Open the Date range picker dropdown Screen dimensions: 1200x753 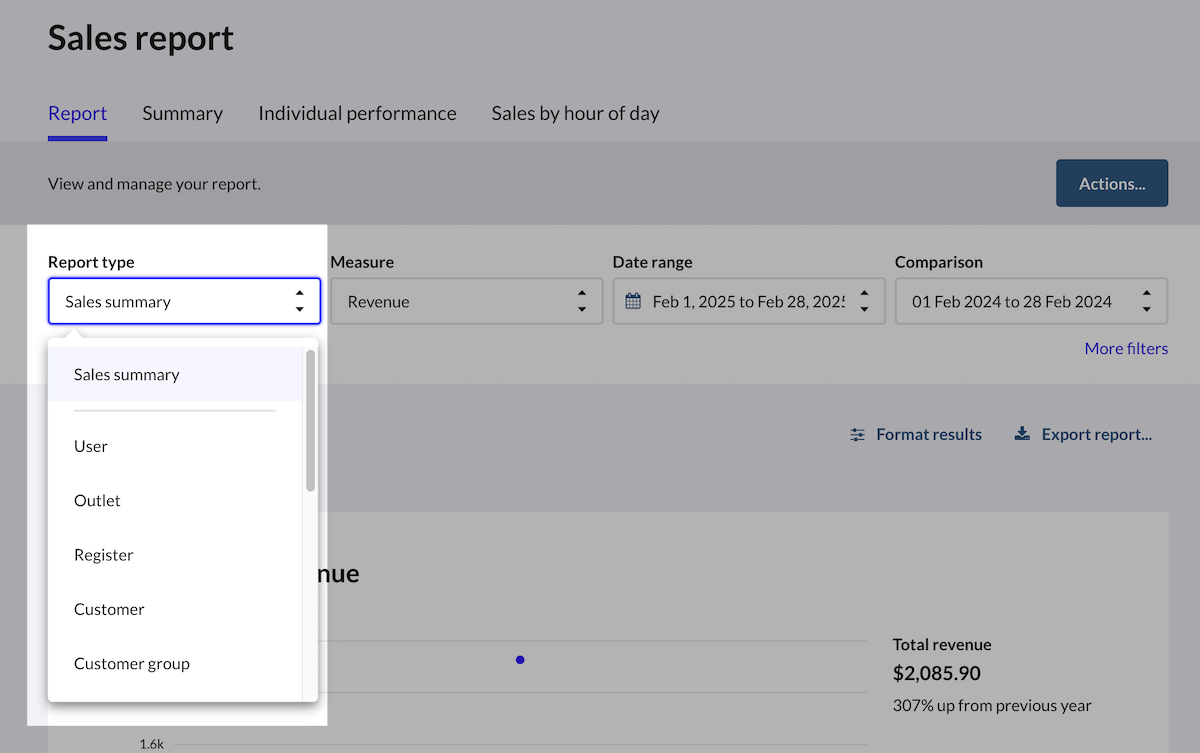pyautogui.click(x=748, y=302)
